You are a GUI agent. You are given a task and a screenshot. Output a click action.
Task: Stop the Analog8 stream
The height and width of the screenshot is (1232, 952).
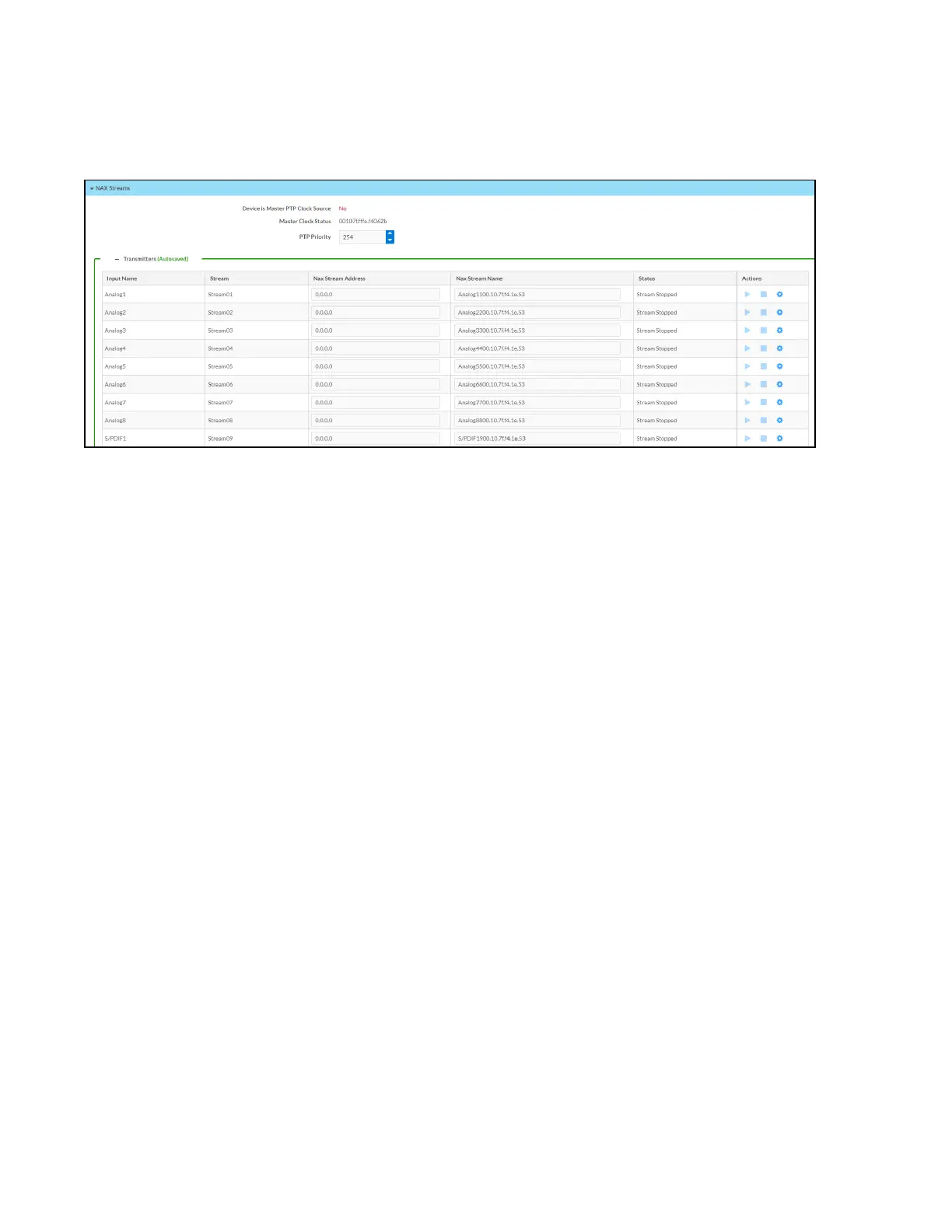[764, 421]
